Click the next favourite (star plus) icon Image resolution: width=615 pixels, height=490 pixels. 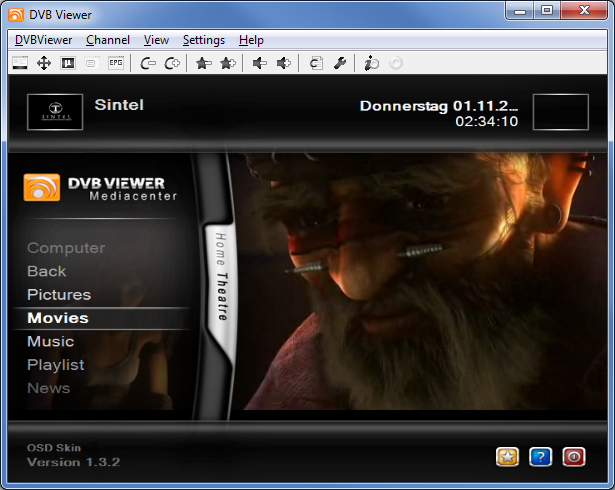pos(228,63)
